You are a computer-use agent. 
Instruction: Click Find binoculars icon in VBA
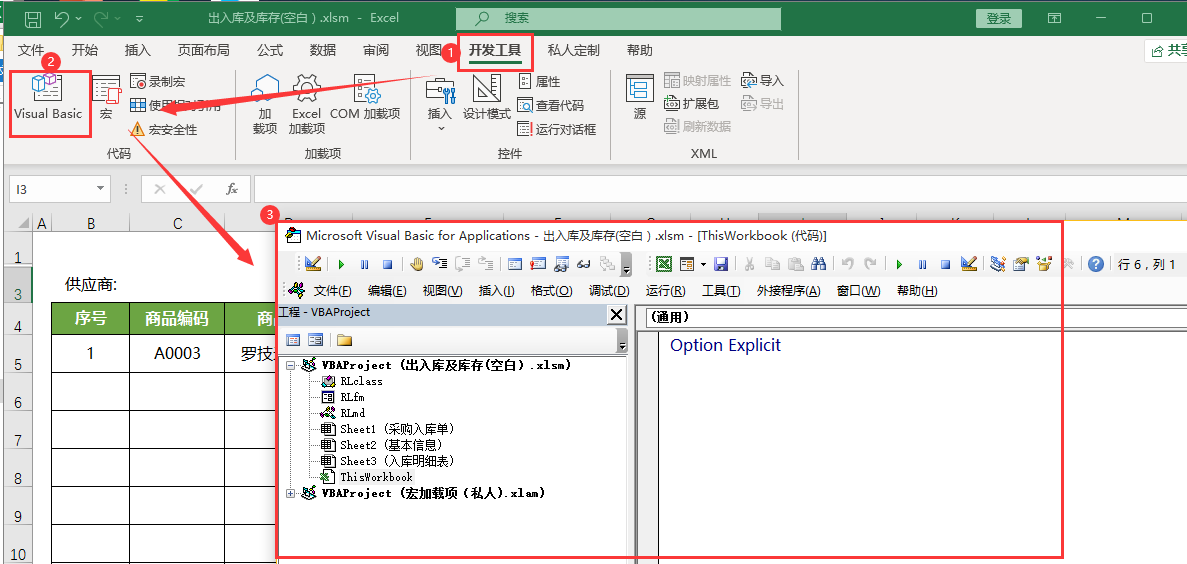pyautogui.click(x=818, y=264)
